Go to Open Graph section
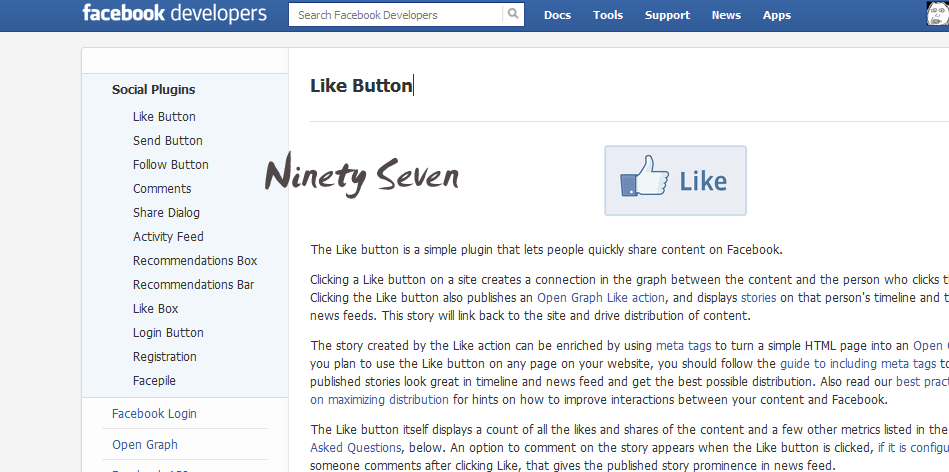Viewport: 949px width, 472px height. click(x=145, y=445)
